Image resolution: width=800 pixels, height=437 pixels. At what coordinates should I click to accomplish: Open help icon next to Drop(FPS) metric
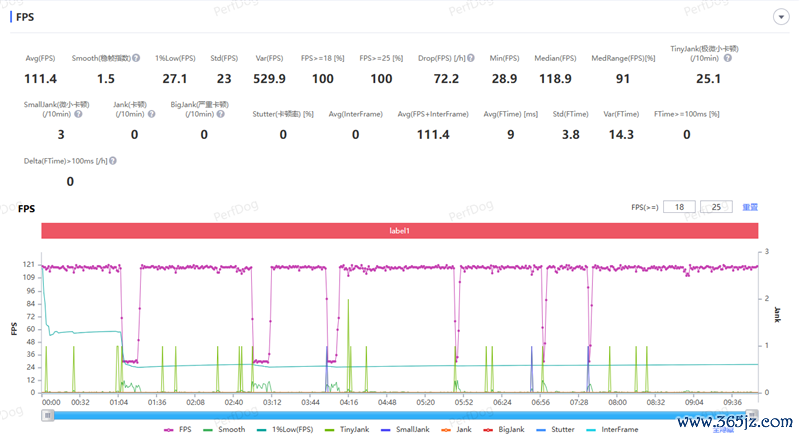point(471,58)
